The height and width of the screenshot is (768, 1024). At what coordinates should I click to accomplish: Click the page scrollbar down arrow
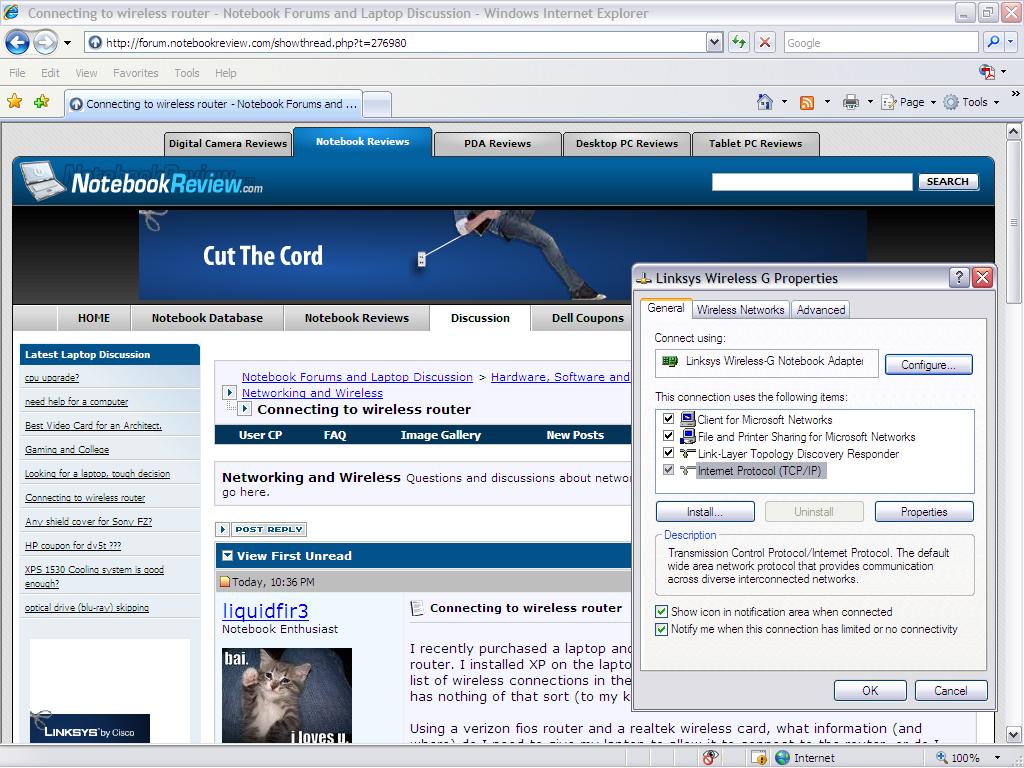coord(1014,735)
